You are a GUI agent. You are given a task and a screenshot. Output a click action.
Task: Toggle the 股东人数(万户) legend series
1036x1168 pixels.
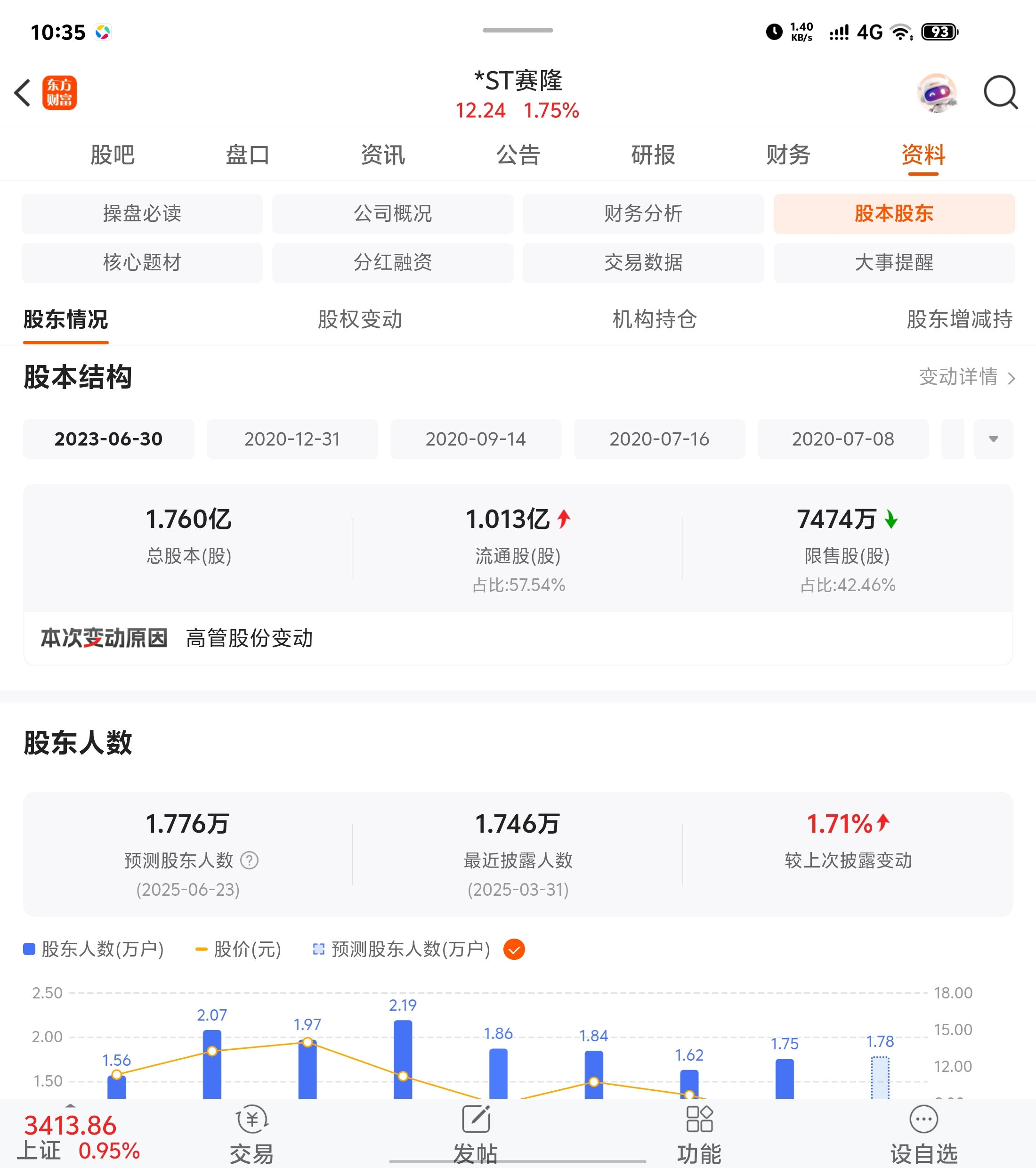click(x=94, y=949)
